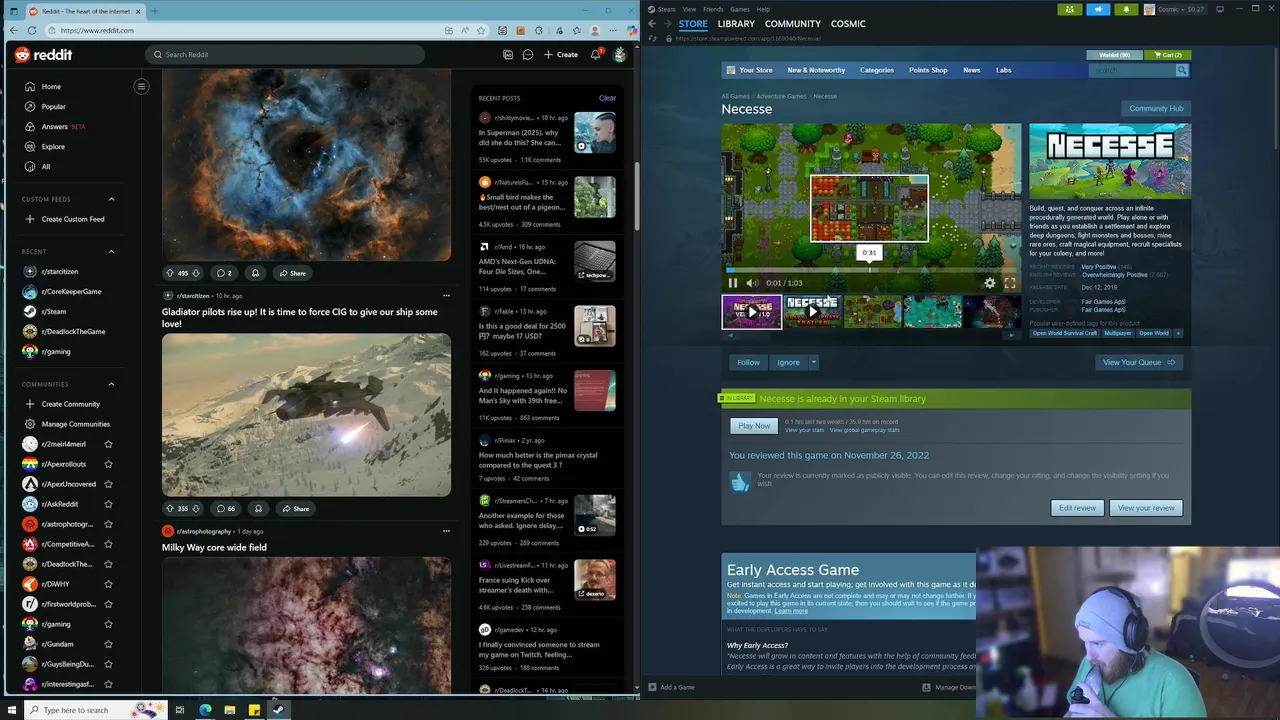
Task: Downvote the 355-score Gladiator post
Action: point(196,508)
